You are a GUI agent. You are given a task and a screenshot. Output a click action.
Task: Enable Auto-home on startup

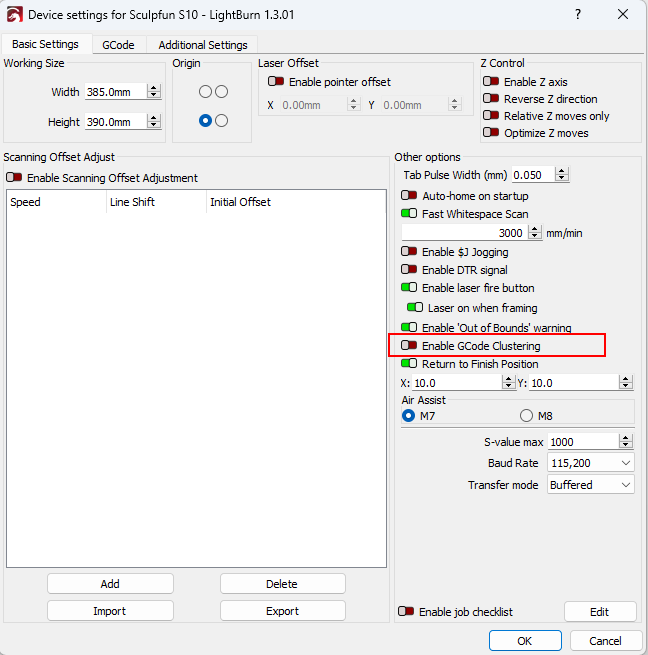[409, 196]
